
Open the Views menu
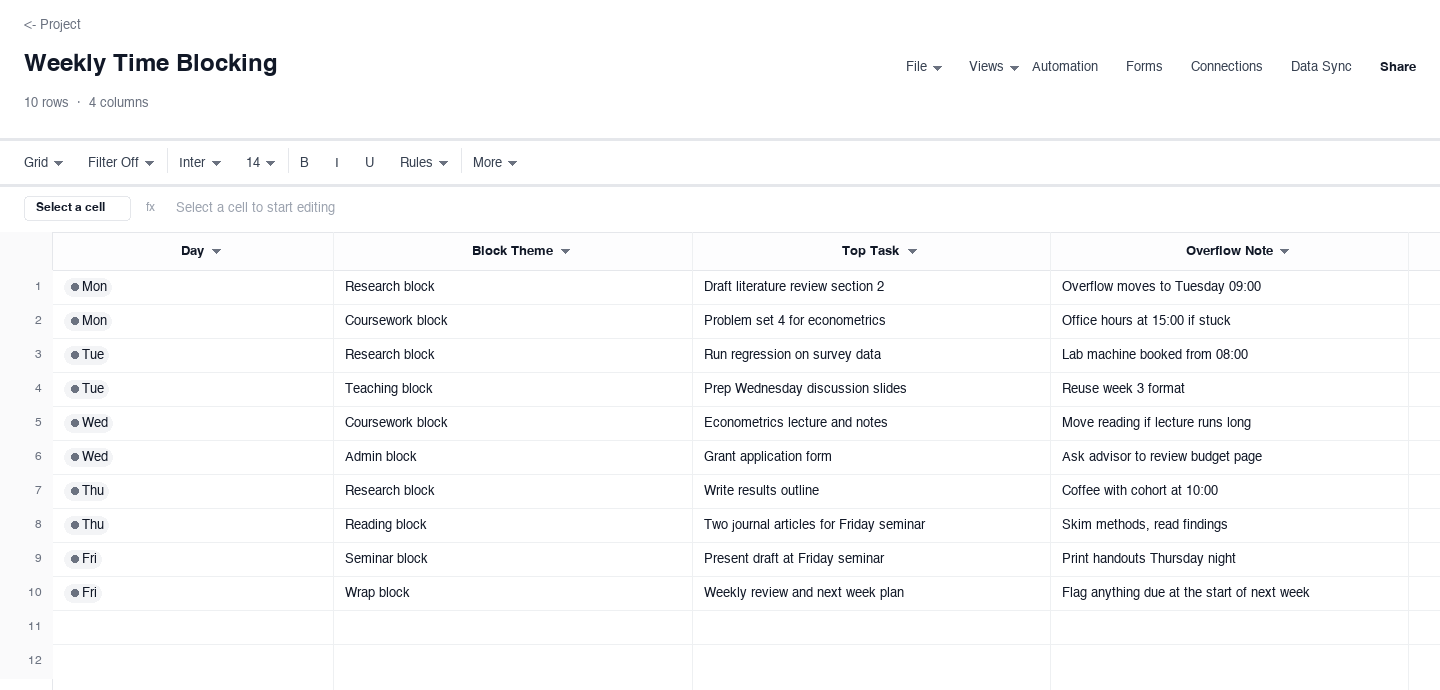tap(994, 67)
